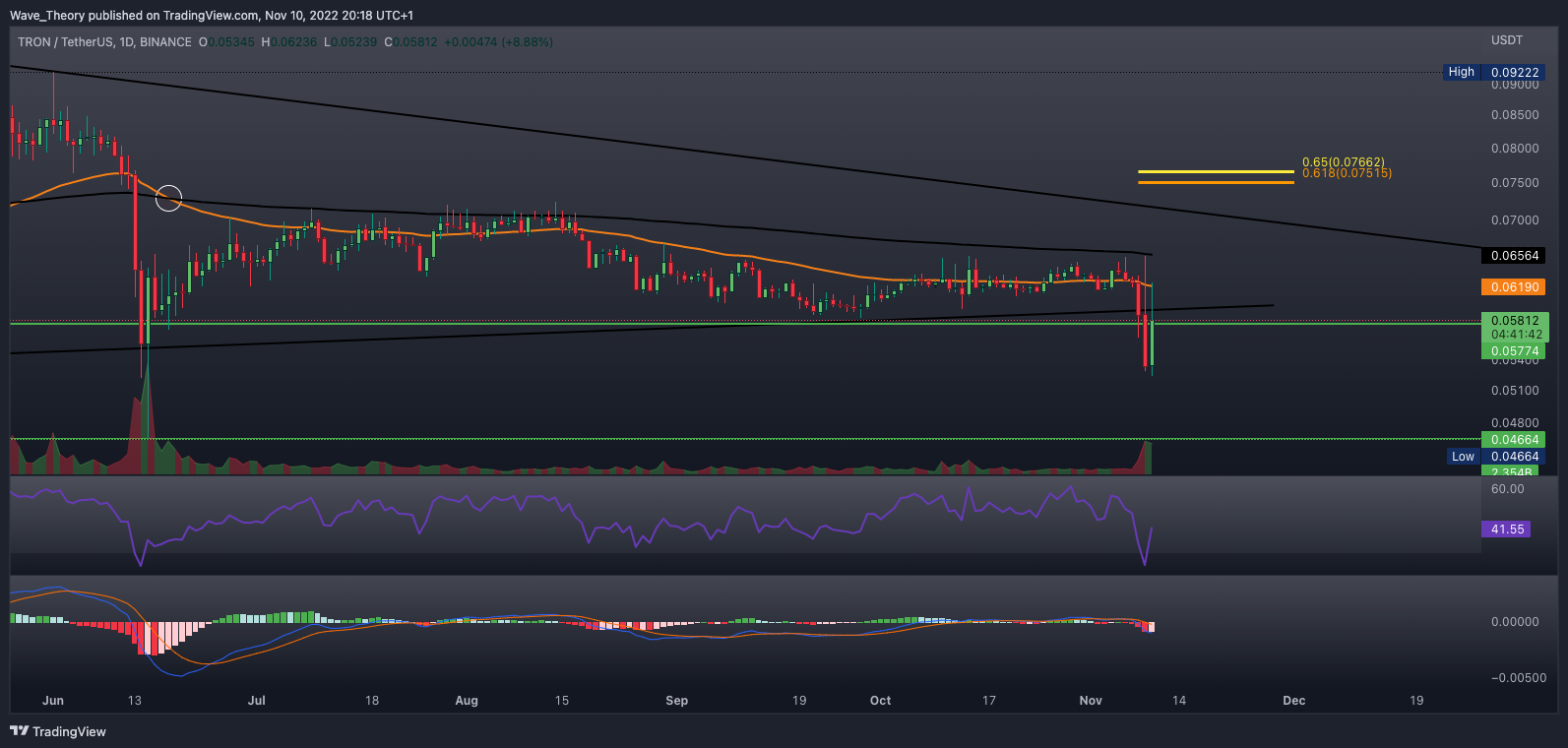Click the white circle annotation on the chart

click(x=169, y=198)
